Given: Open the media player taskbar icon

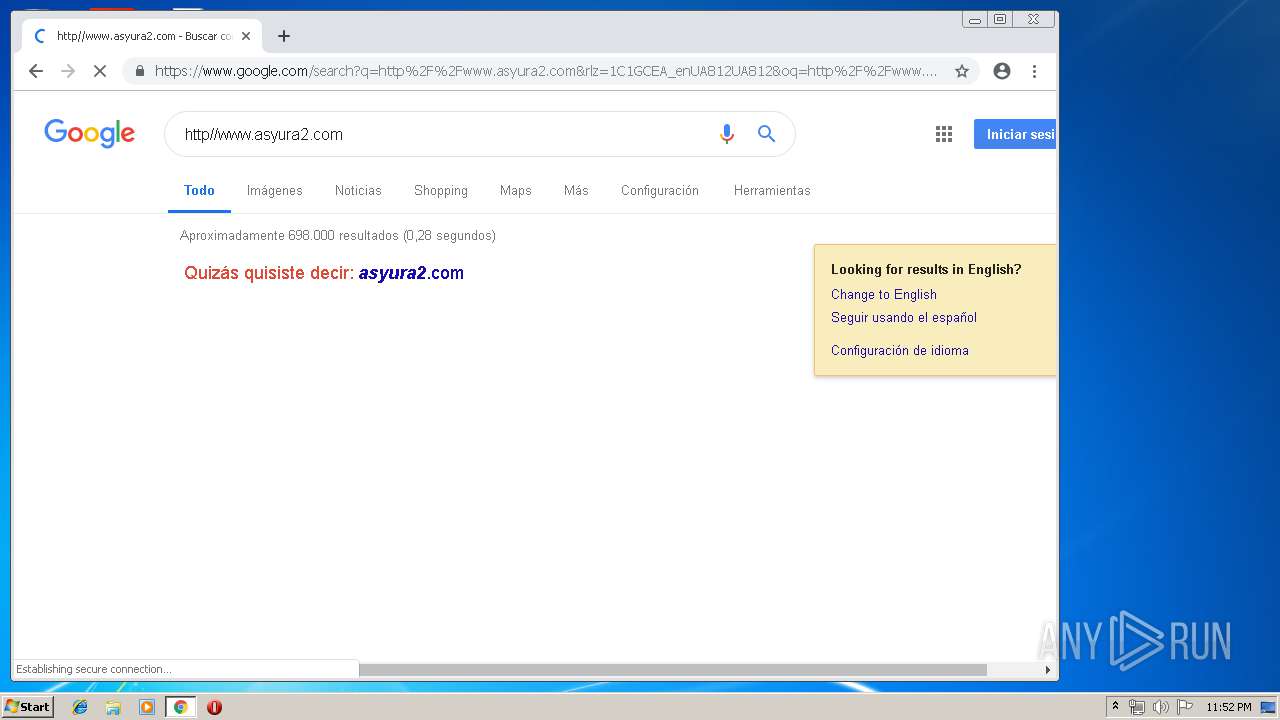Looking at the screenshot, I should pos(147,707).
